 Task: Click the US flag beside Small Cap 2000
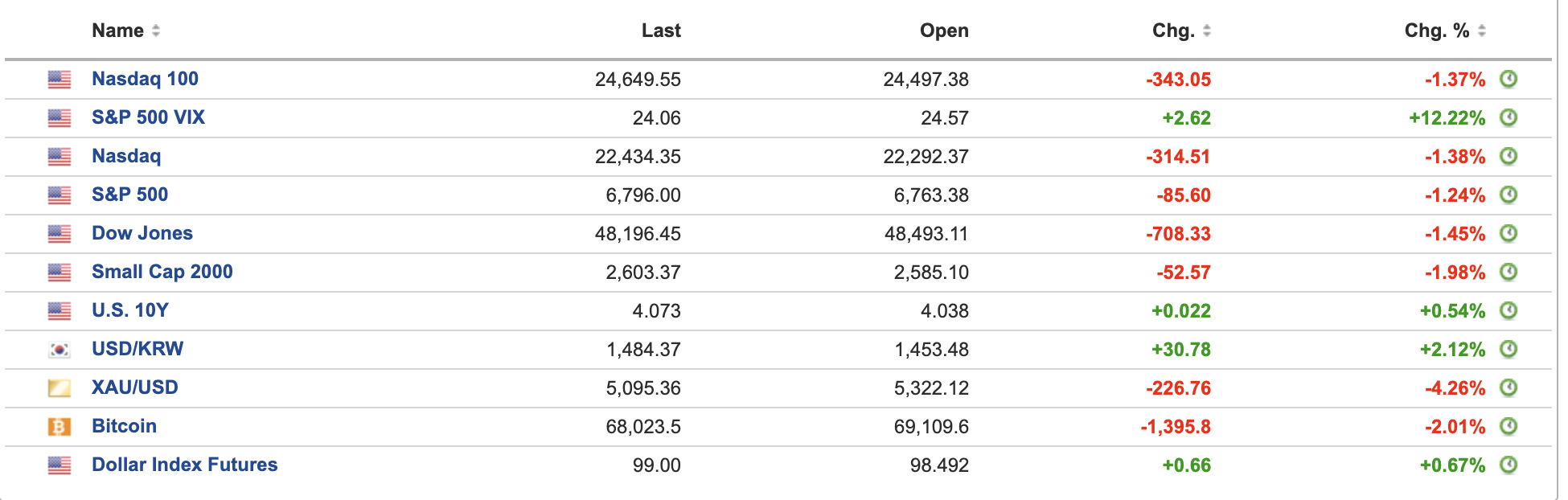pos(60,273)
